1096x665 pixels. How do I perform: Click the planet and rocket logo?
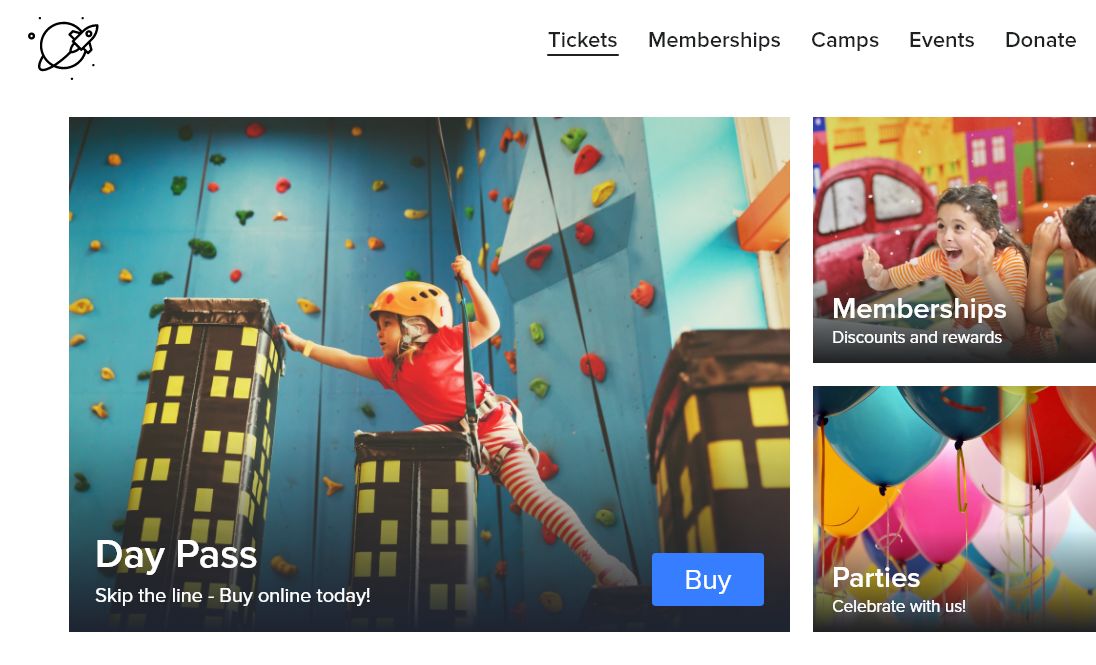(64, 46)
